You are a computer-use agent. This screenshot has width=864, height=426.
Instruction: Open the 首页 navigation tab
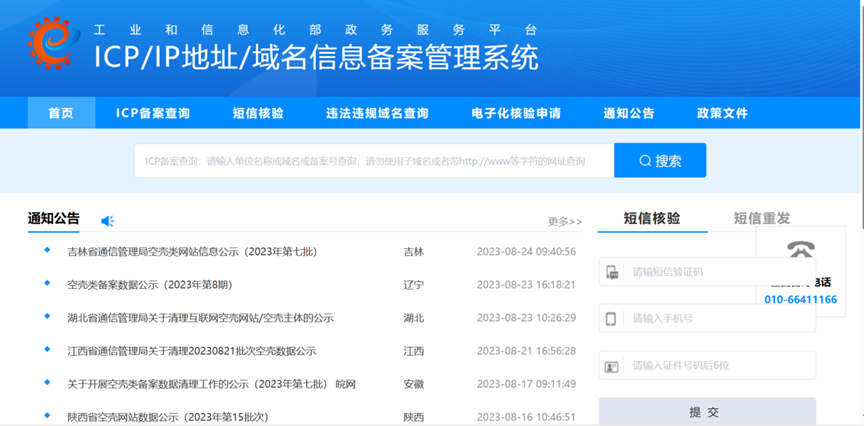tap(61, 113)
